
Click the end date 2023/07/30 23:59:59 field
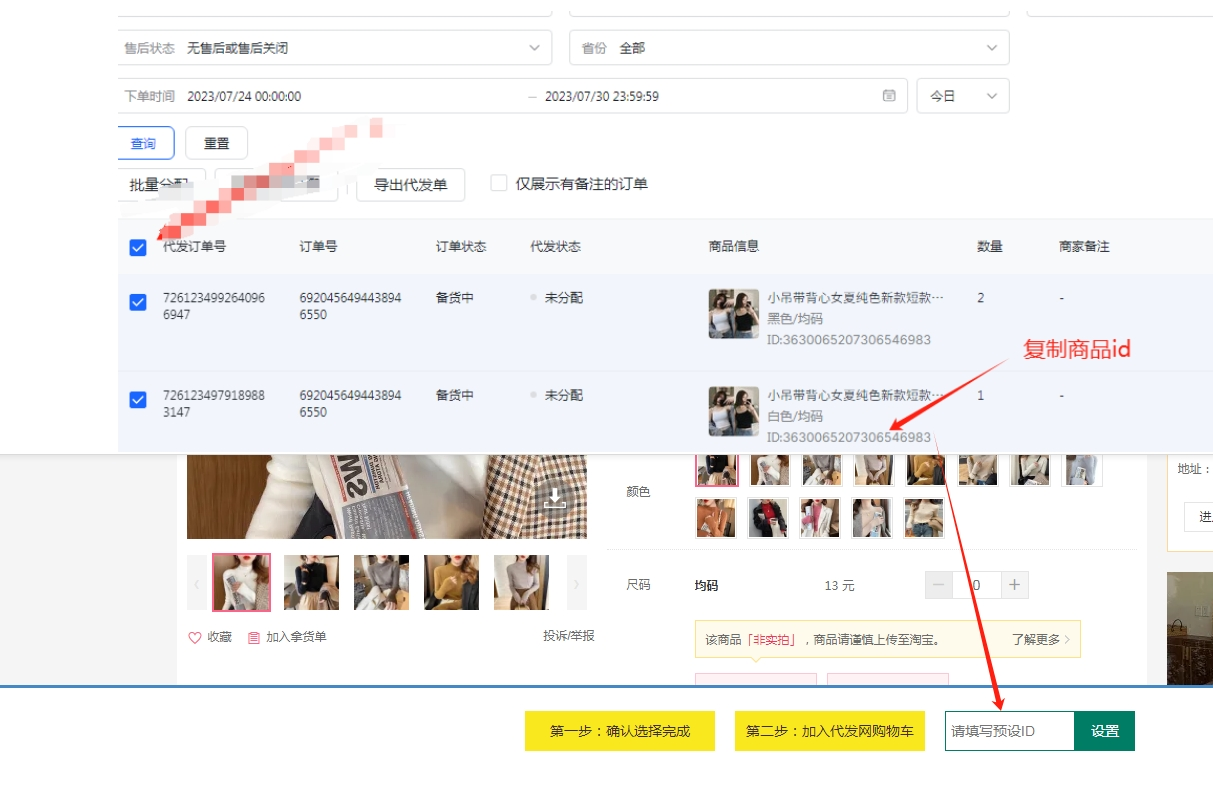click(602, 96)
